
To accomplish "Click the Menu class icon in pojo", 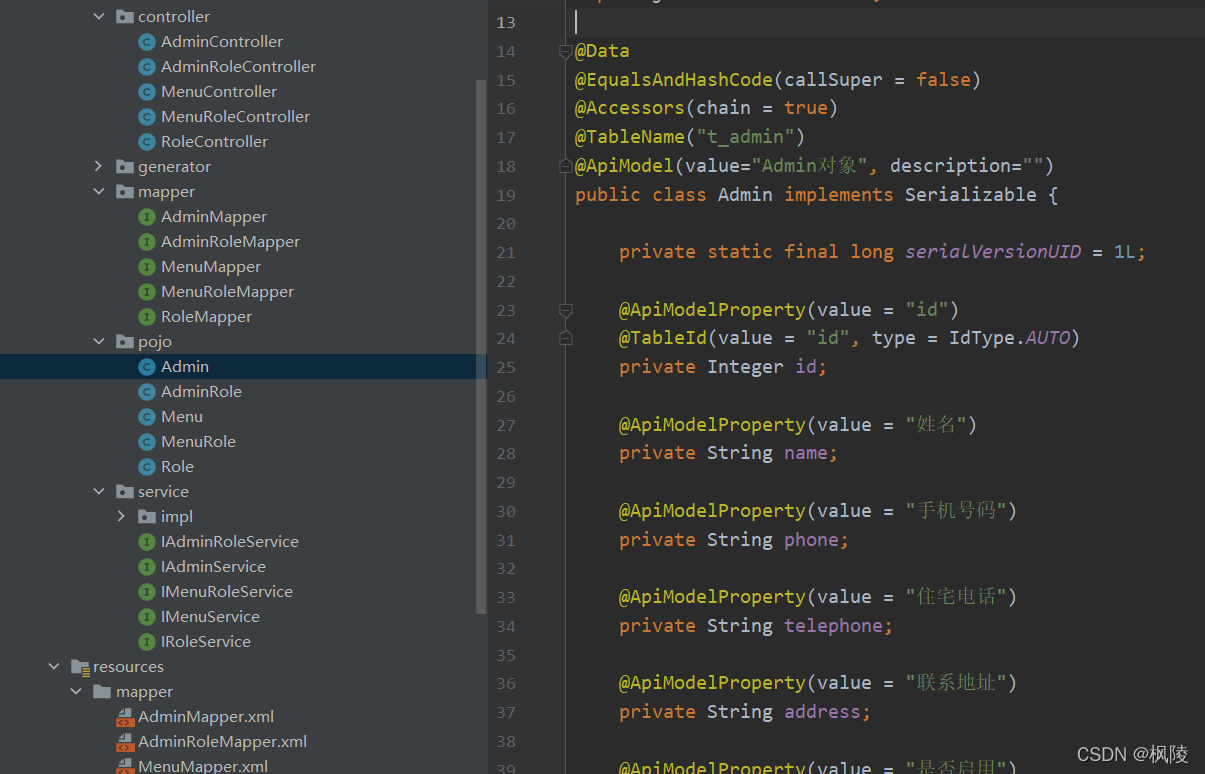I will (147, 416).
